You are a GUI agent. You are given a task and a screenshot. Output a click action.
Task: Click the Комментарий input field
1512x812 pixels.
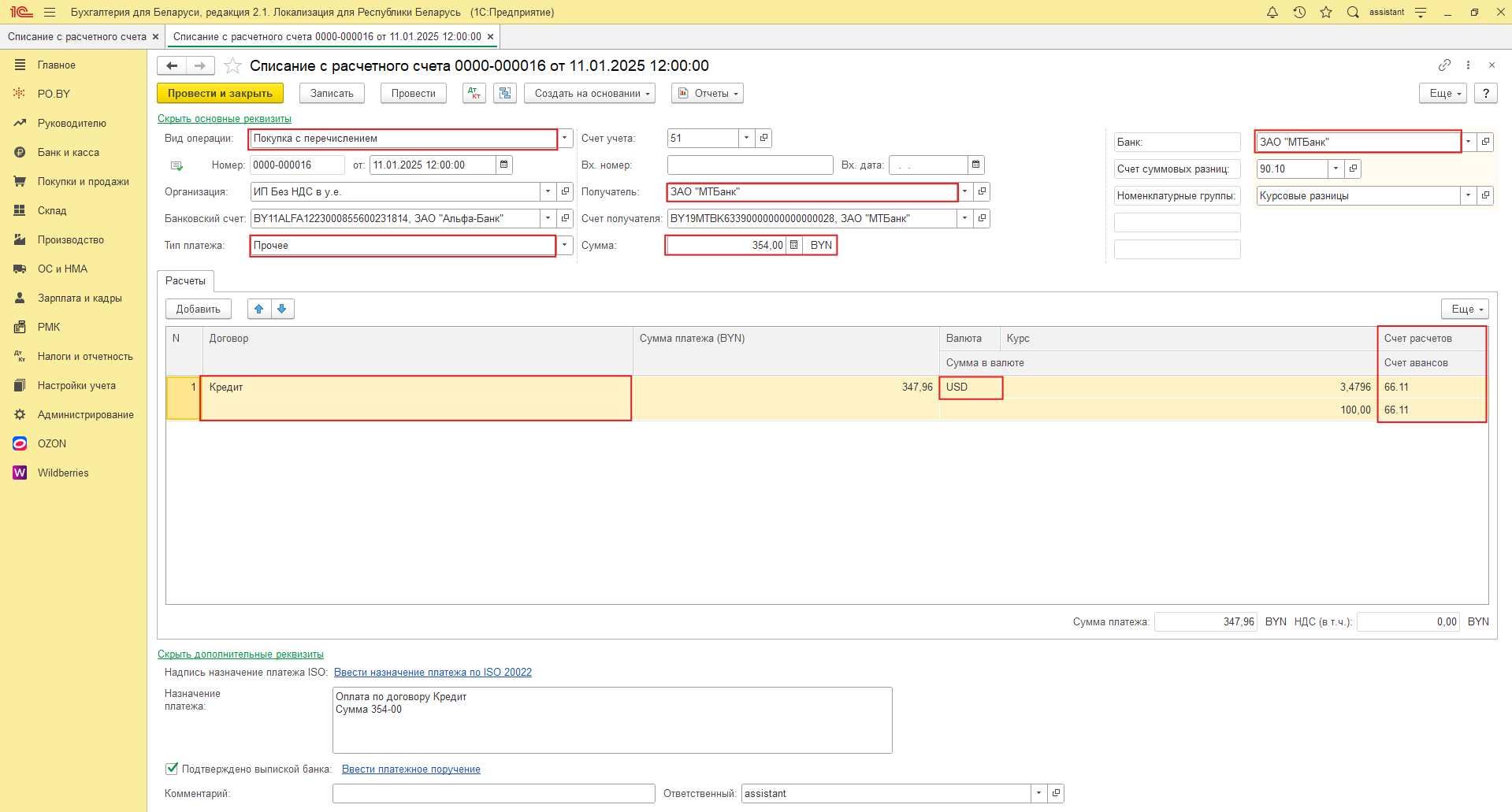click(493, 793)
